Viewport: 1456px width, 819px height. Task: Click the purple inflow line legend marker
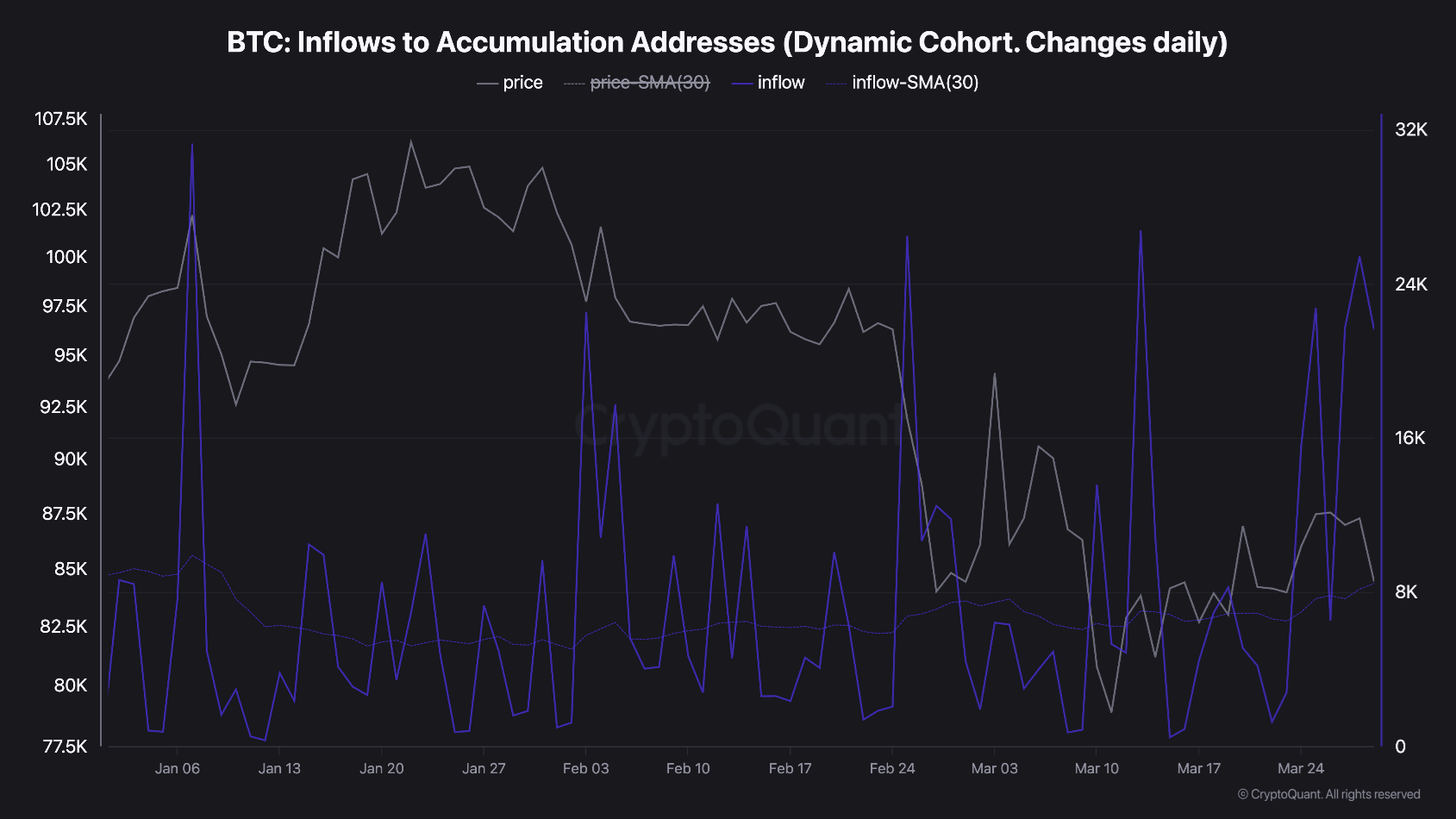pos(741,84)
